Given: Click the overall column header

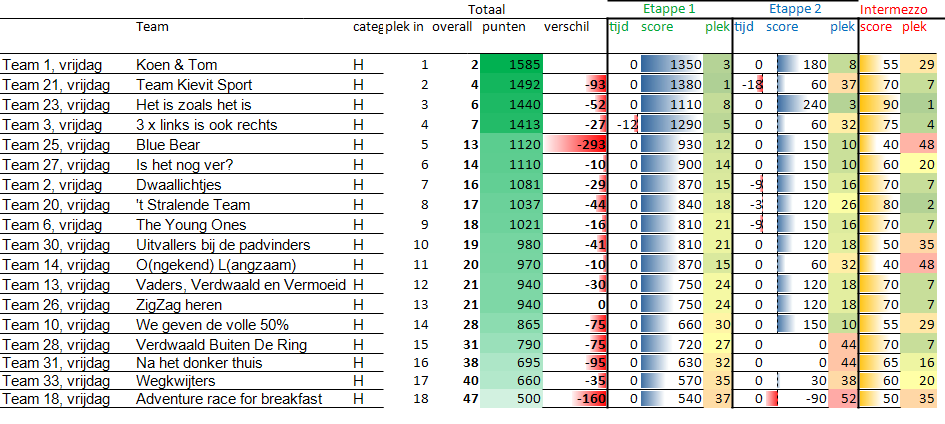Looking at the screenshot, I should pyautogui.click(x=452, y=27).
